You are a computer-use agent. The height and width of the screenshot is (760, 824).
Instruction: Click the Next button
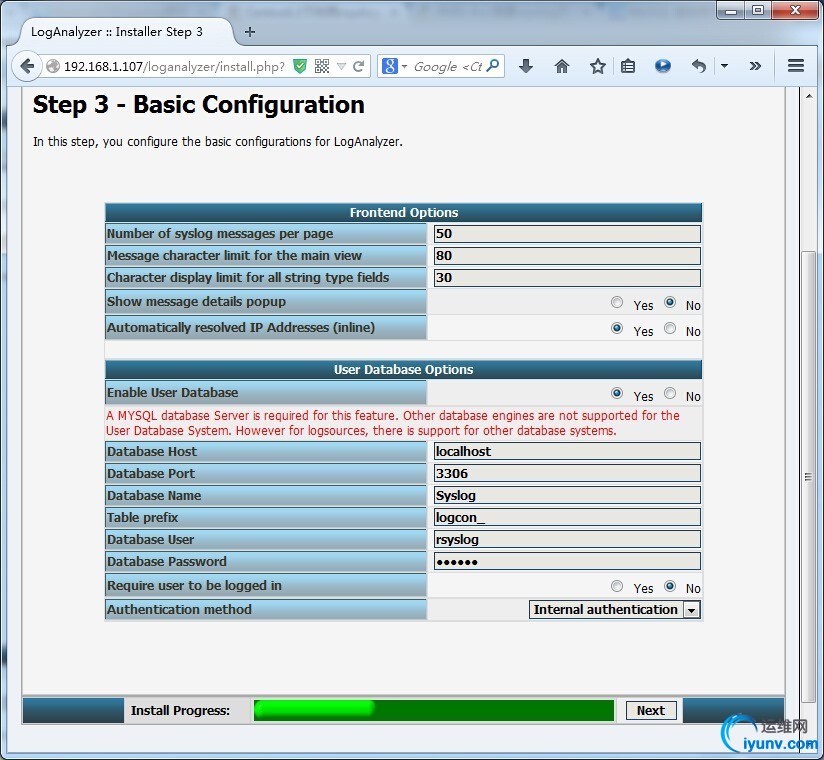tap(651, 711)
